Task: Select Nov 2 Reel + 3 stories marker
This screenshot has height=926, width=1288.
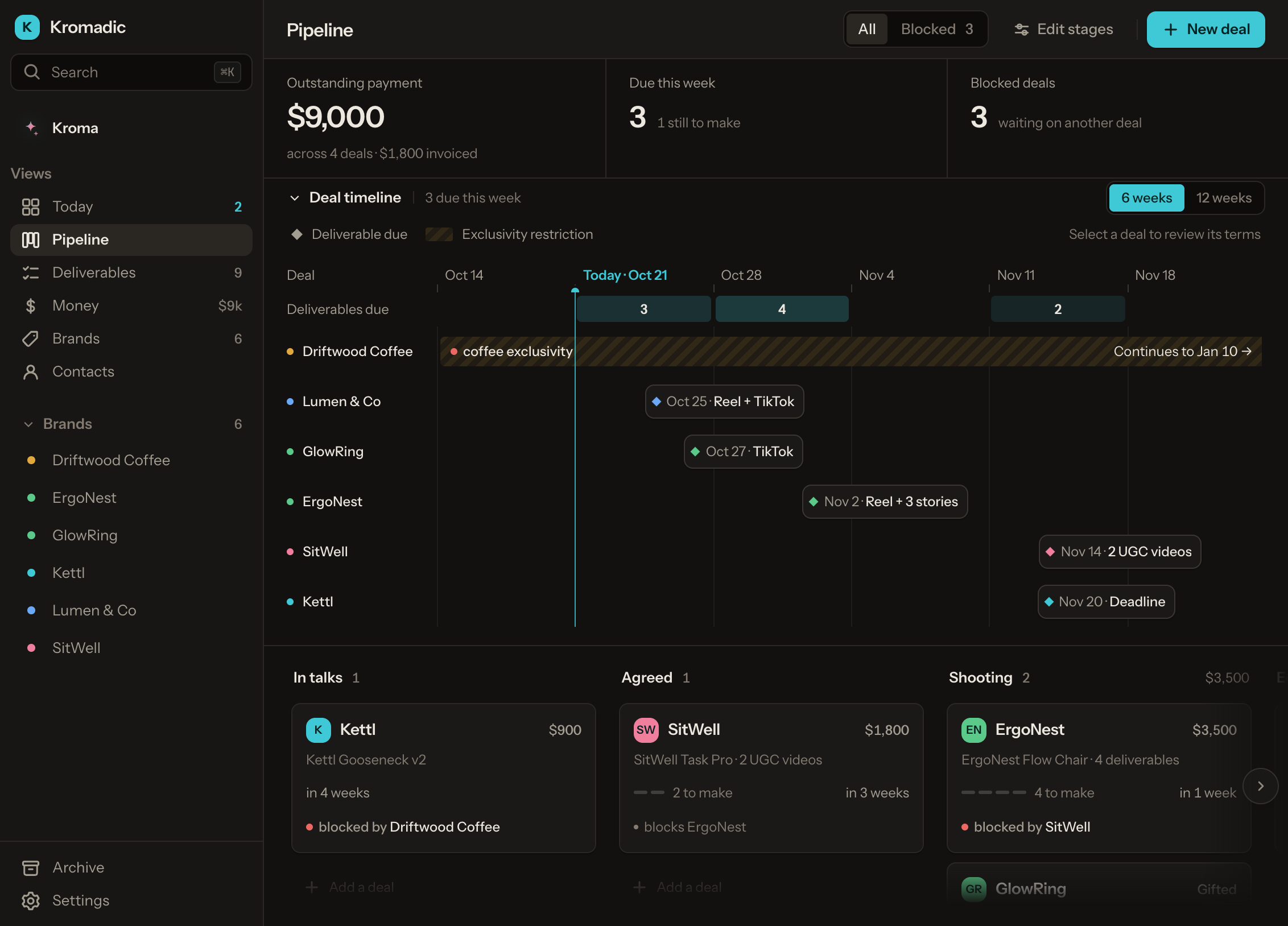Action: pyautogui.click(x=885, y=502)
